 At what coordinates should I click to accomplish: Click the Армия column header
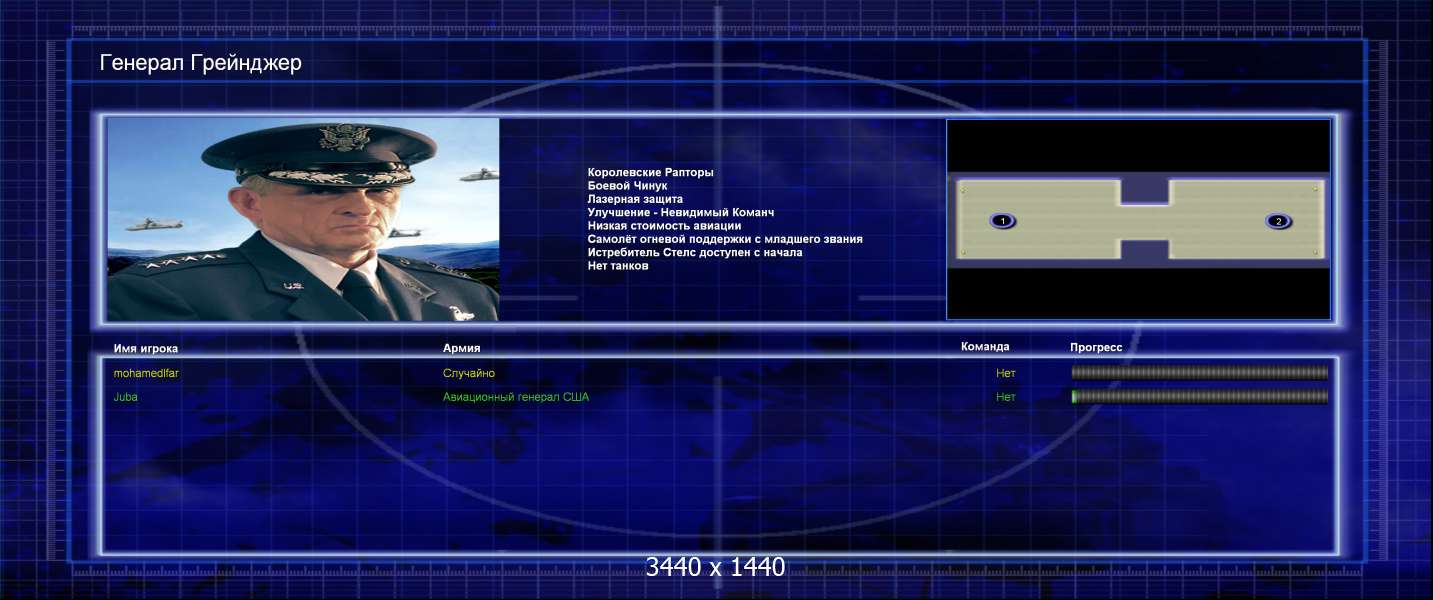pyautogui.click(x=462, y=348)
